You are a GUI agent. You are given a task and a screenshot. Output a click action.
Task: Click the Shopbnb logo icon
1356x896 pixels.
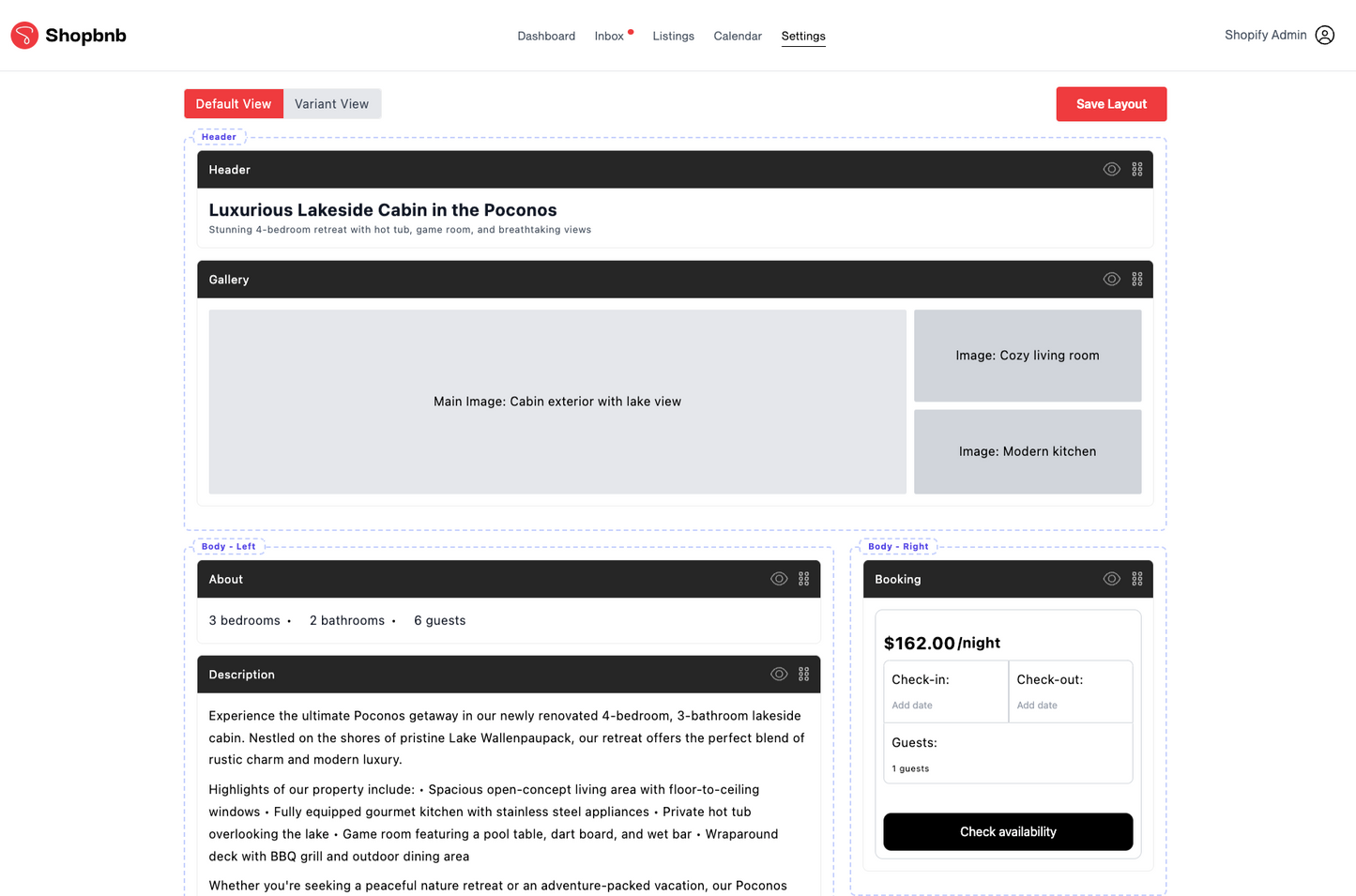[x=24, y=36]
